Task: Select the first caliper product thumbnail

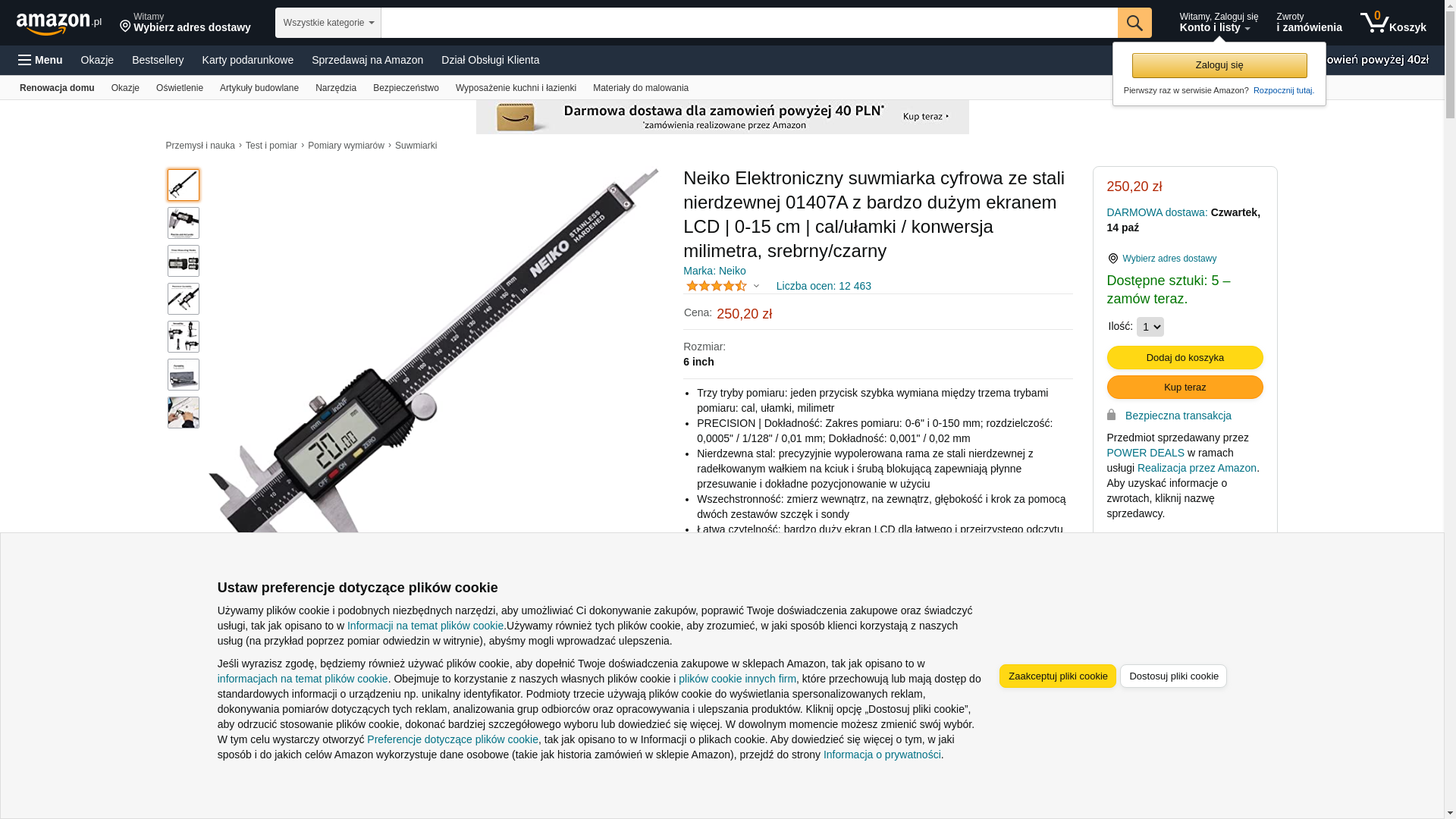Action: [184, 185]
